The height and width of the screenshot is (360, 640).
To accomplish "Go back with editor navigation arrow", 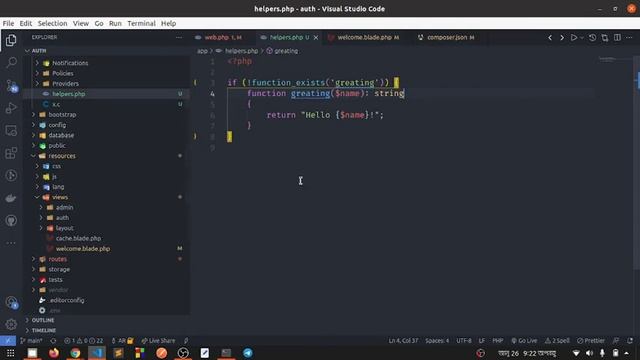I will pos(550,38).
